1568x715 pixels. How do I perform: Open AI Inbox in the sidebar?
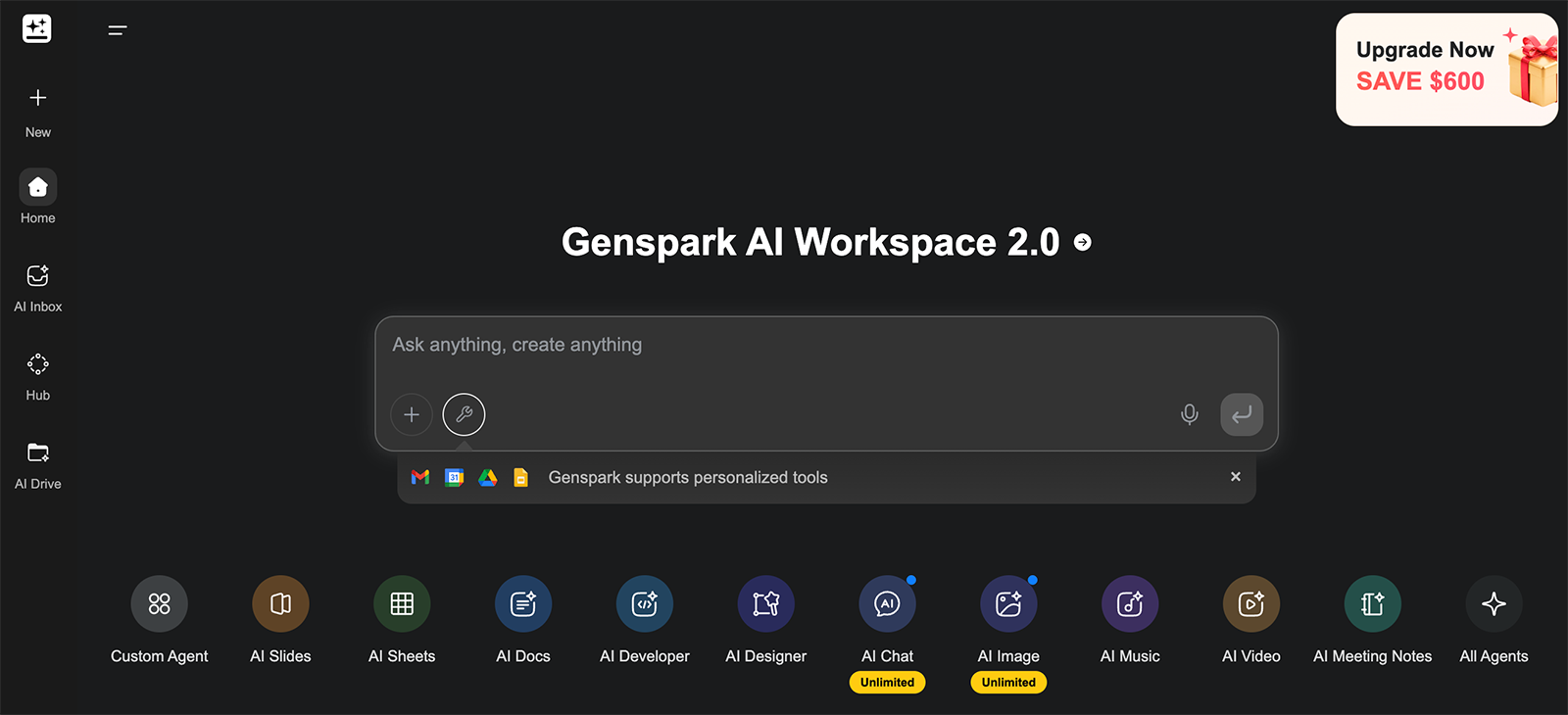pyautogui.click(x=38, y=289)
